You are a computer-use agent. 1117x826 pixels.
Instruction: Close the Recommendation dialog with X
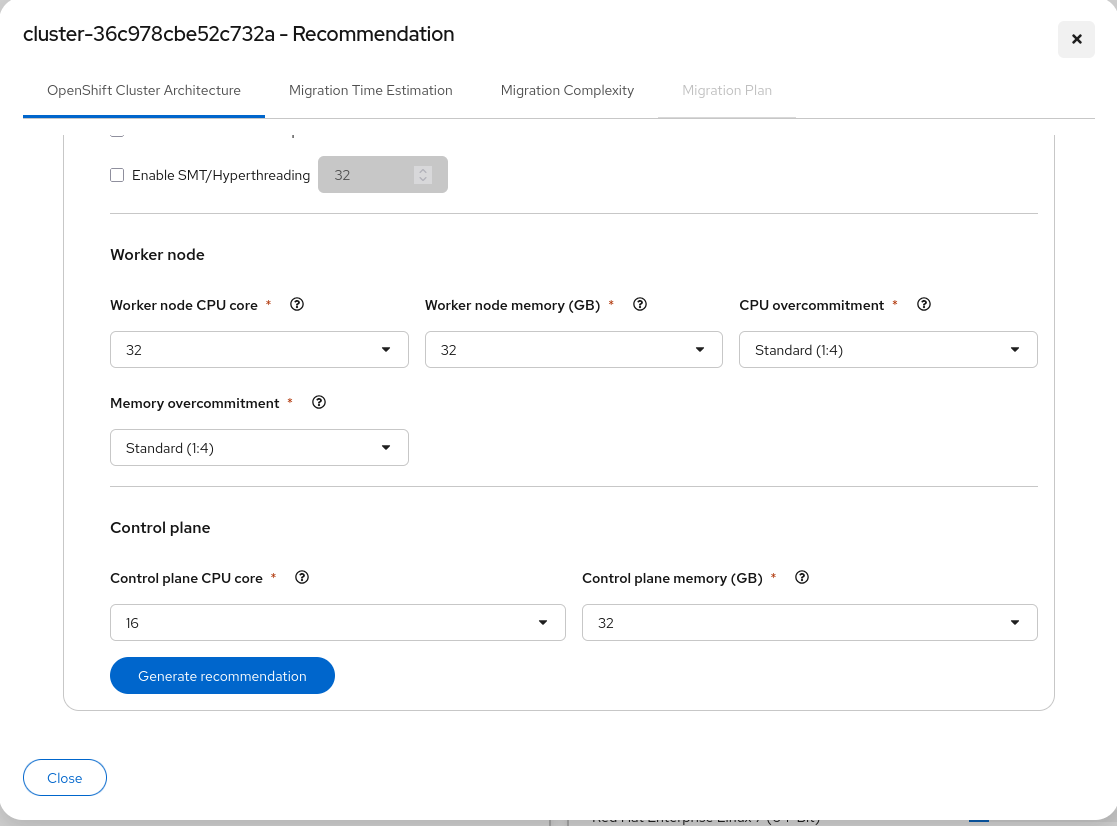tap(1076, 39)
